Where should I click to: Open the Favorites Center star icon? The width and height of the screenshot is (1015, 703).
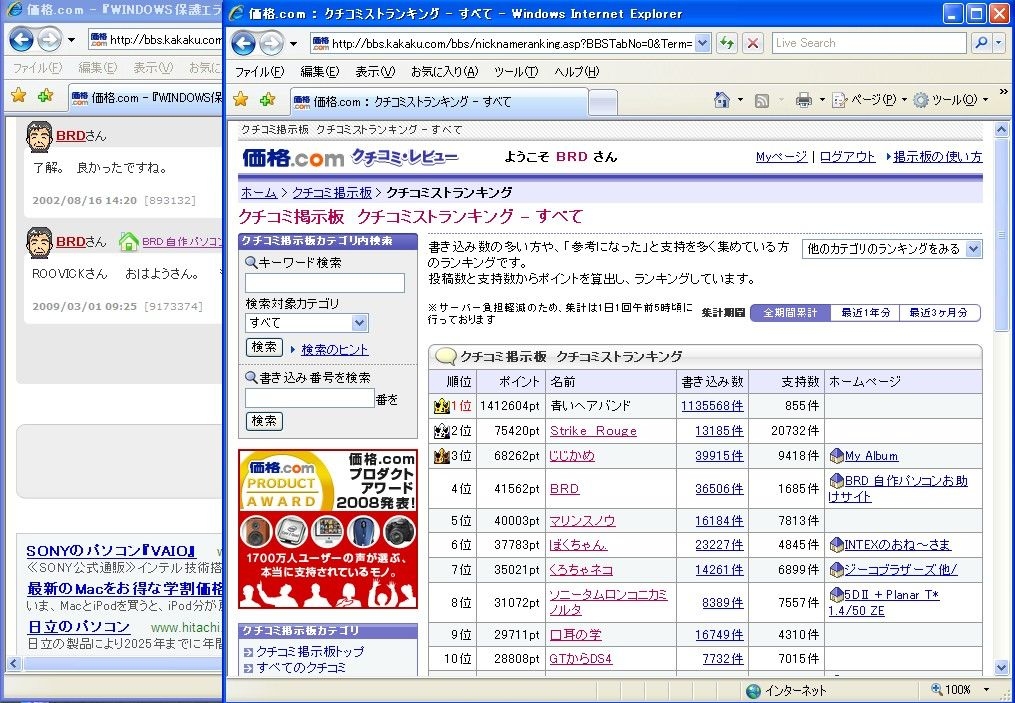tap(241, 100)
